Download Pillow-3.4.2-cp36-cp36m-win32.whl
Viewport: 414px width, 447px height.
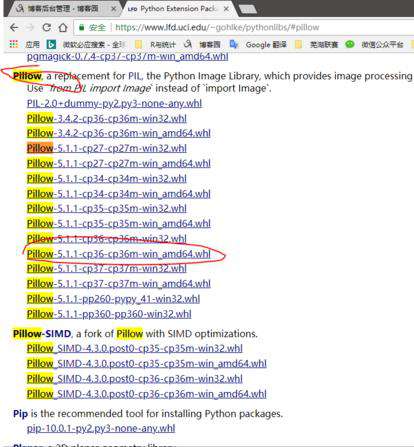pos(107,119)
